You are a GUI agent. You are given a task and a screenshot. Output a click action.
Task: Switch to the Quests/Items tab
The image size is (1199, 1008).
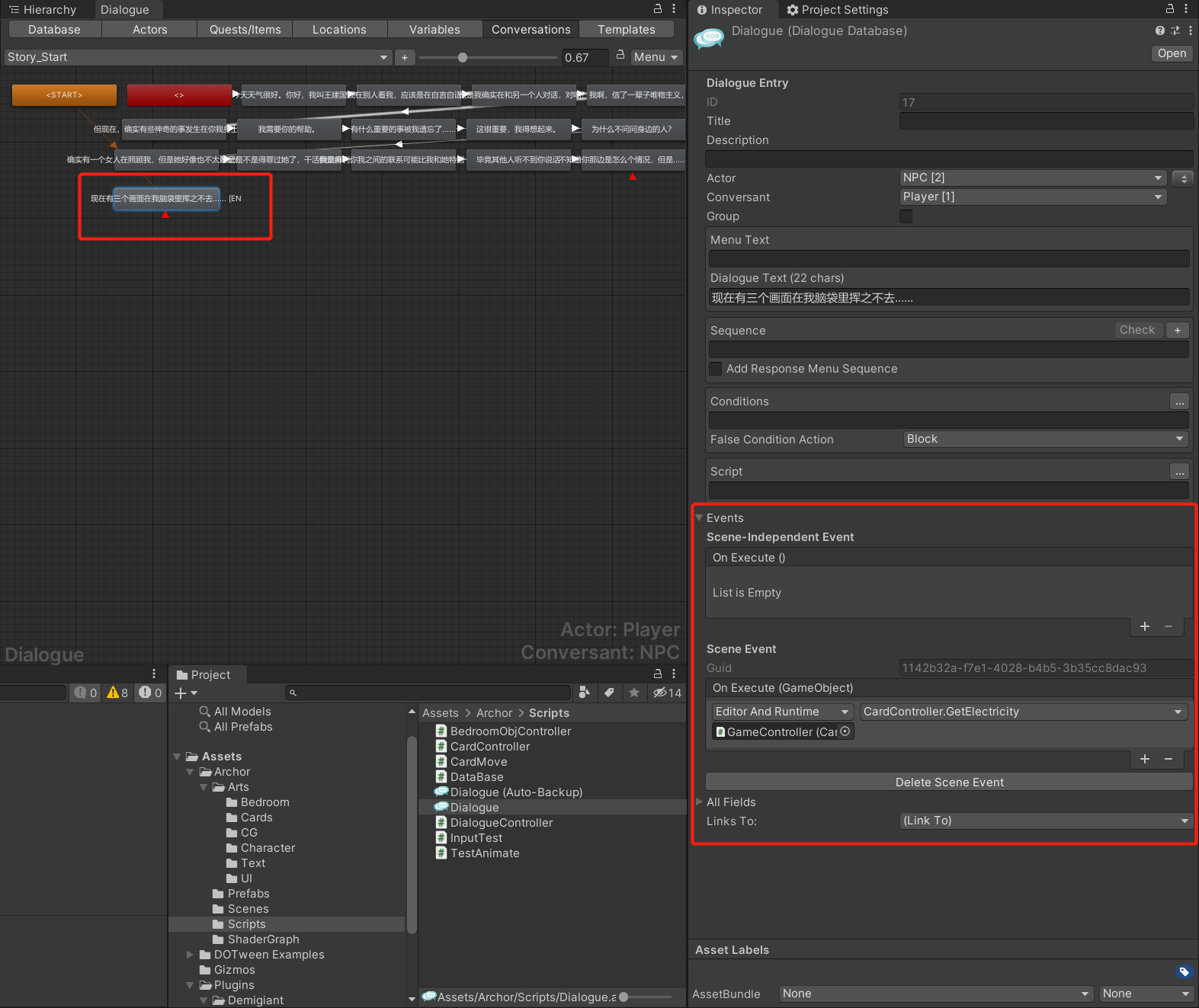click(x=245, y=29)
